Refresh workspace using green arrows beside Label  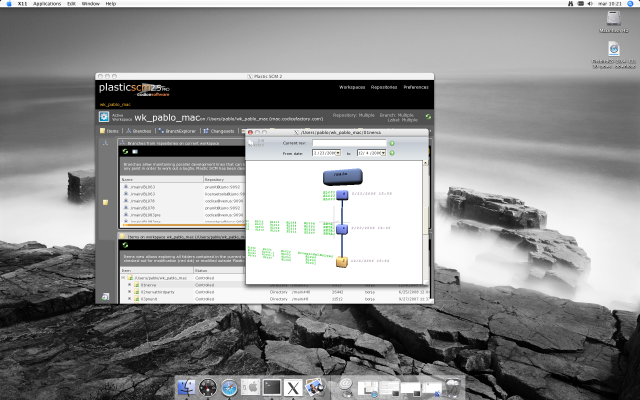pyautogui.click(x=428, y=117)
